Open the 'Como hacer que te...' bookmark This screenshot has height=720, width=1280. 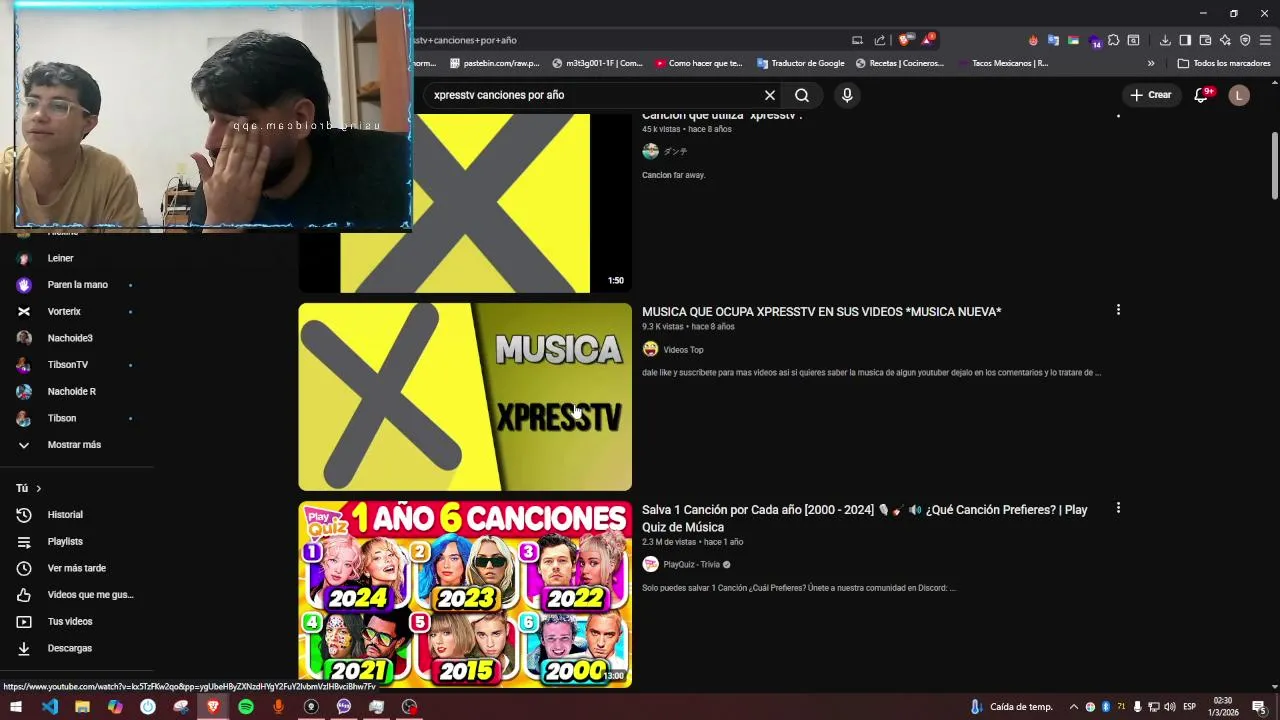point(698,63)
